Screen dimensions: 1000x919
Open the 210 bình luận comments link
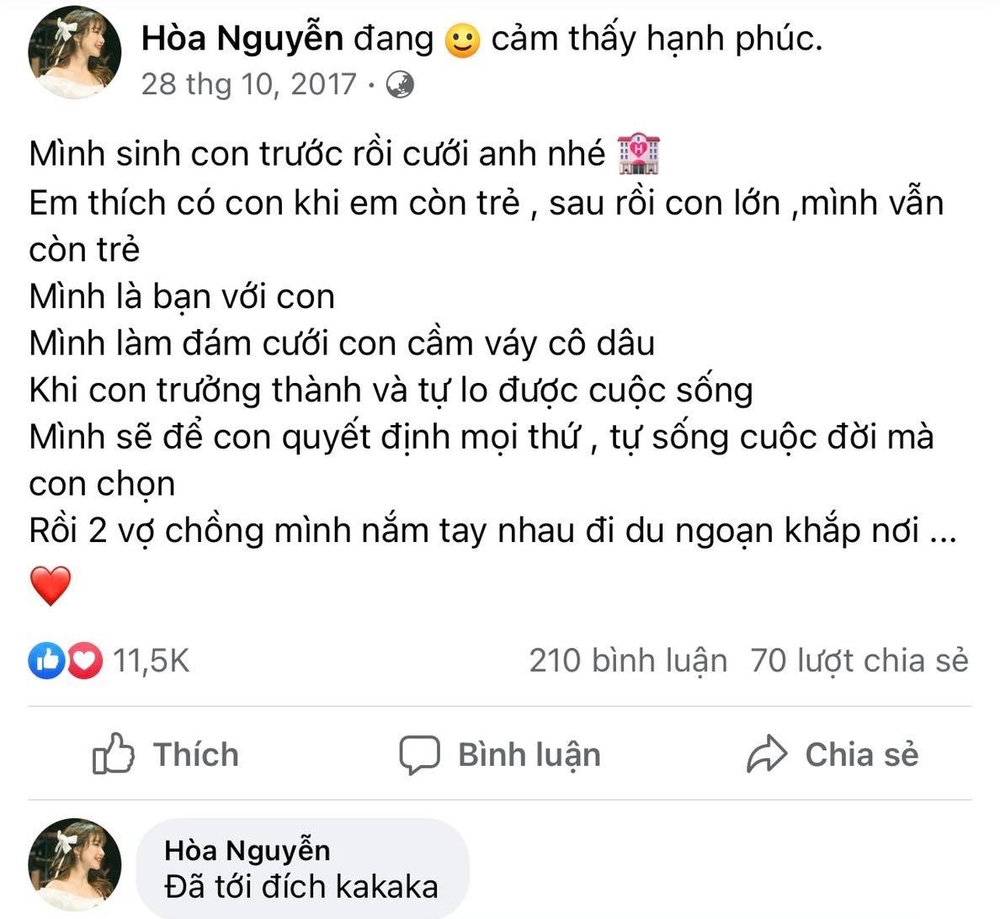[628, 661]
